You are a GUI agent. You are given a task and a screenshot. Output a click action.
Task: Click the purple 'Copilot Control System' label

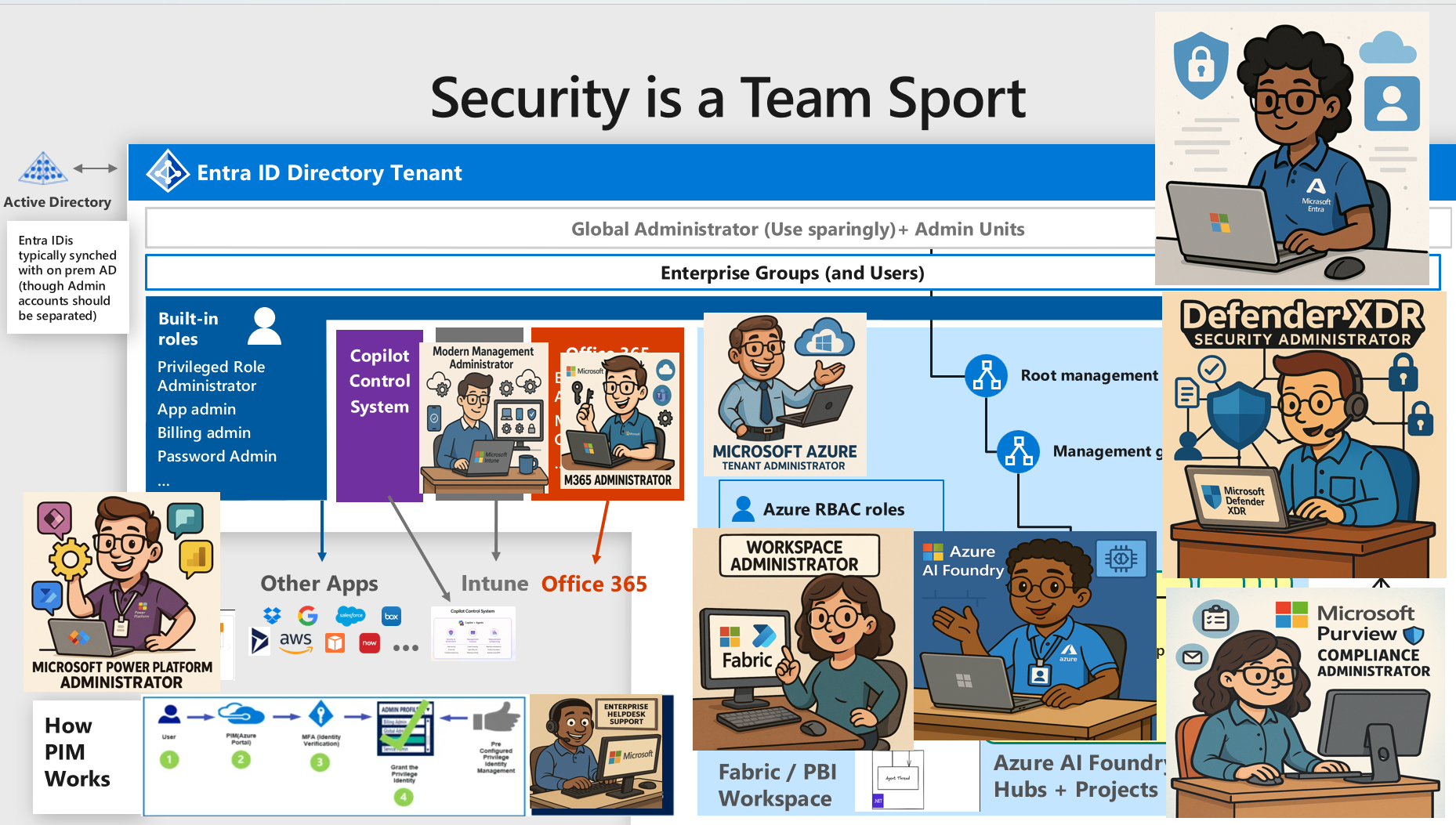point(380,381)
